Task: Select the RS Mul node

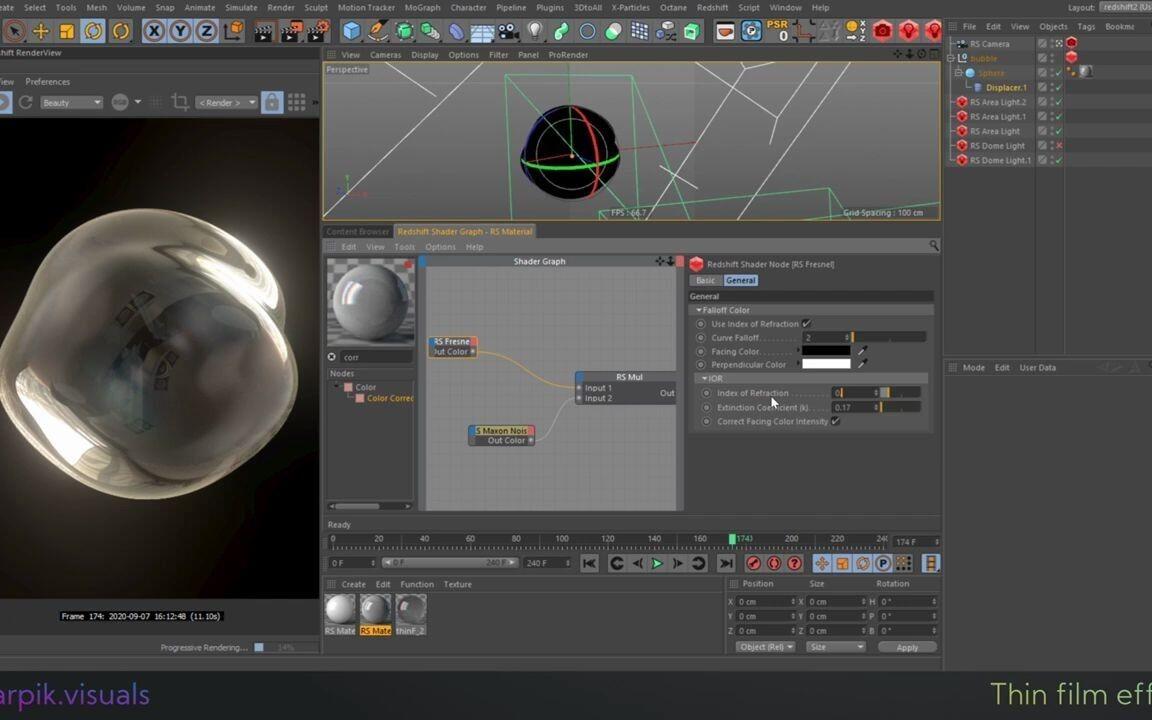Action: pyautogui.click(x=625, y=387)
